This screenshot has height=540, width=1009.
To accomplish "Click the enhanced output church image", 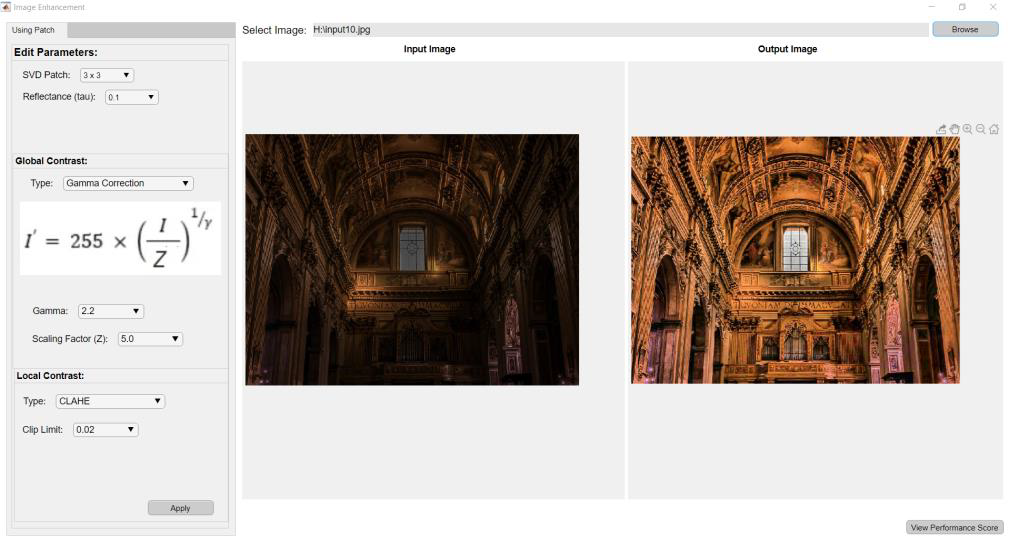I will (x=795, y=260).
